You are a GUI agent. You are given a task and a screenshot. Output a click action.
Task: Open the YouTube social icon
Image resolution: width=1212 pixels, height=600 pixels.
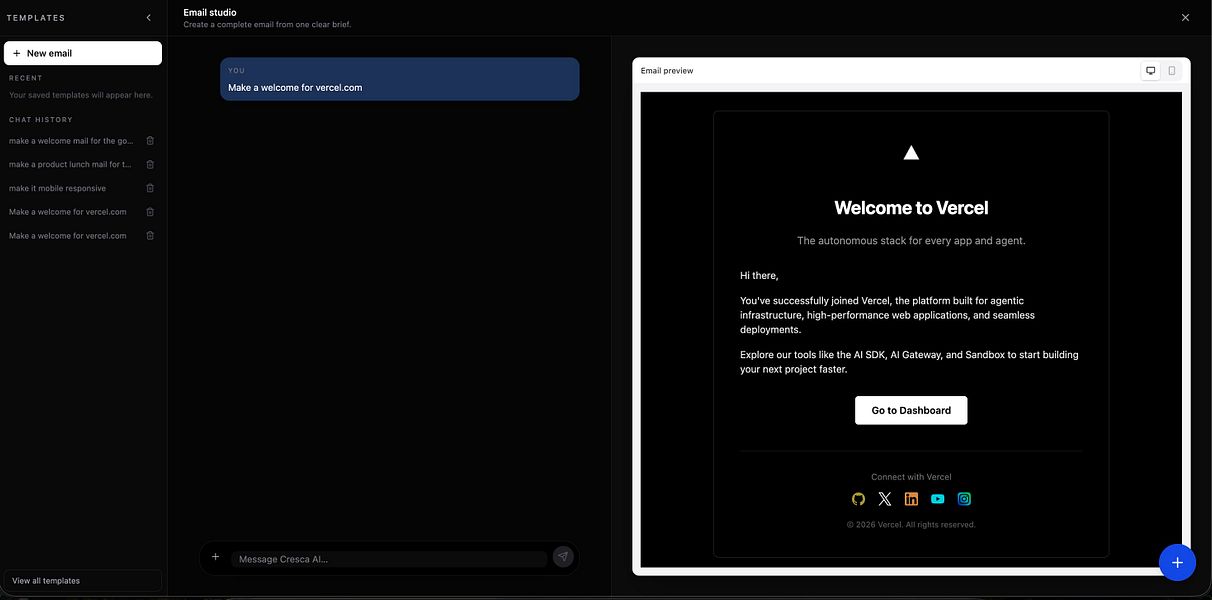937,499
